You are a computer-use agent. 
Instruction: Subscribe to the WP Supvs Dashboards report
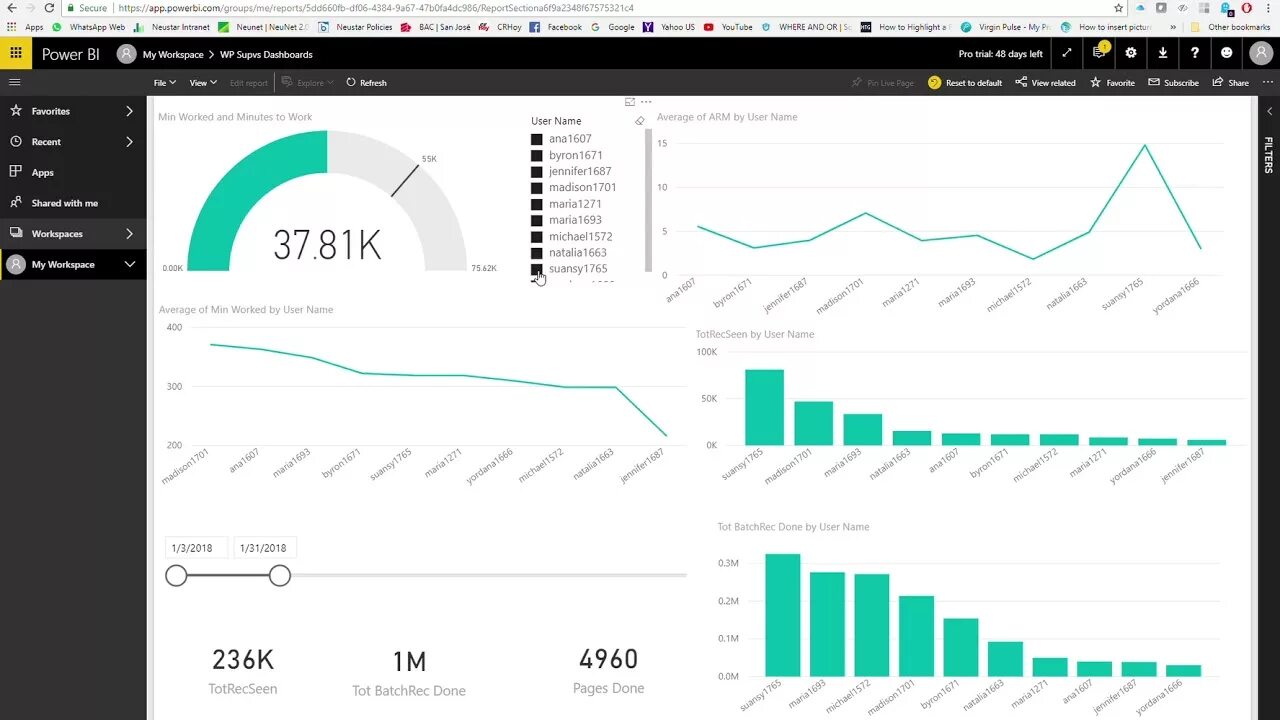(1173, 82)
